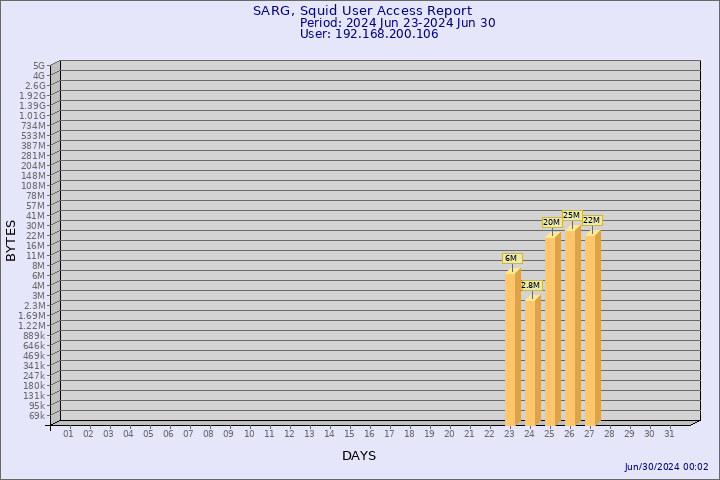The width and height of the screenshot is (720, 480).
Task: Click day 31 on the x-axis
Action: point(669,433)
